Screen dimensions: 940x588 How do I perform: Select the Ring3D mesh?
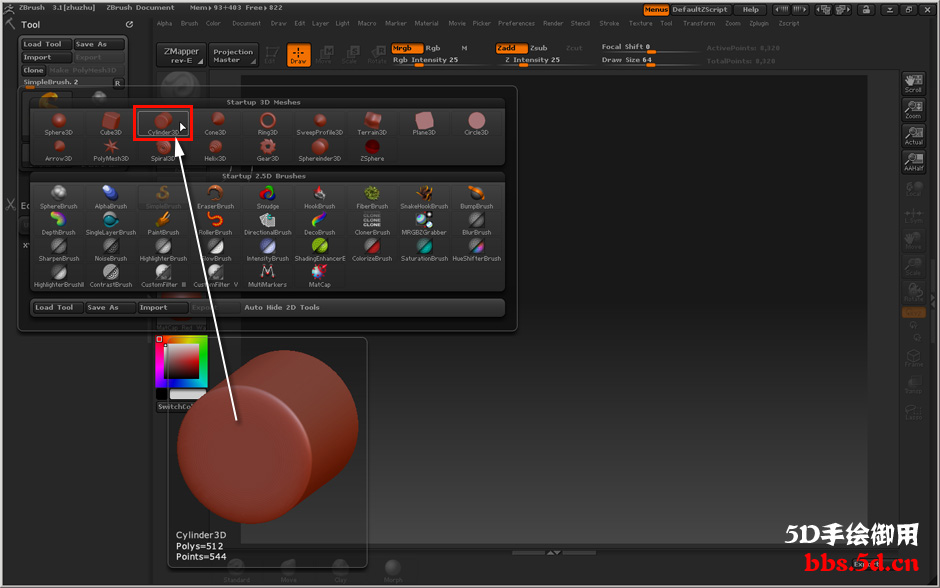tap(267, 123)
